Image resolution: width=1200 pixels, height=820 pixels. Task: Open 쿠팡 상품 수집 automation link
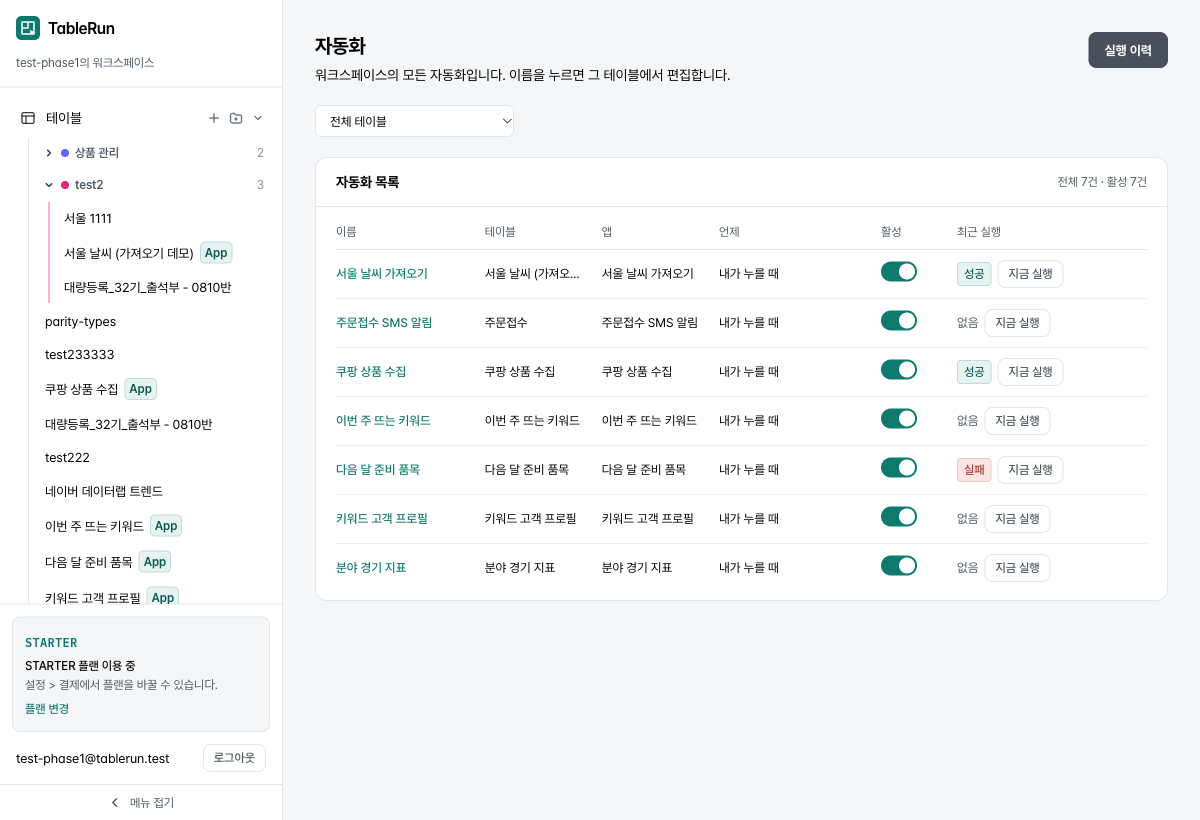[371, 372]
